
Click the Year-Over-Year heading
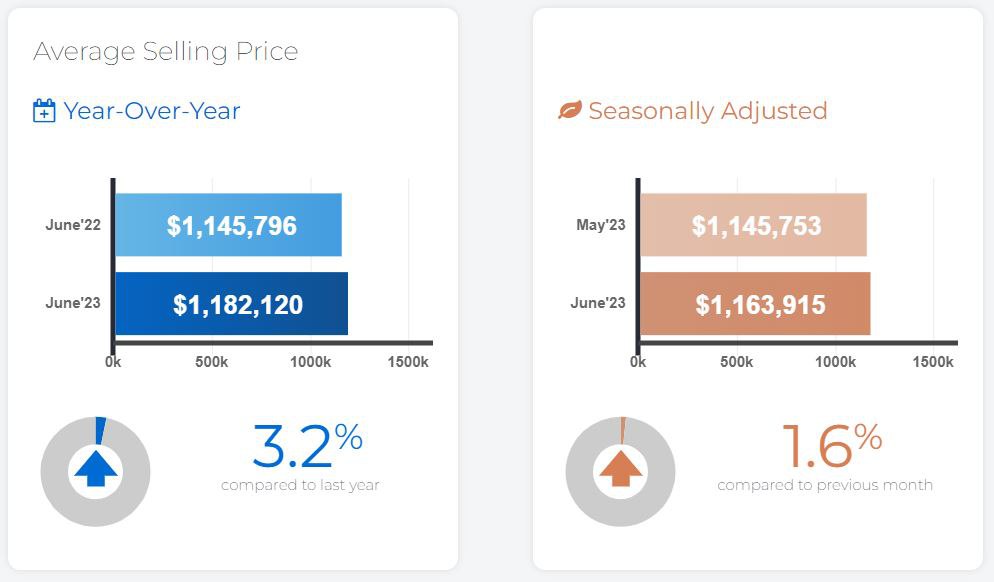[151, 110]
